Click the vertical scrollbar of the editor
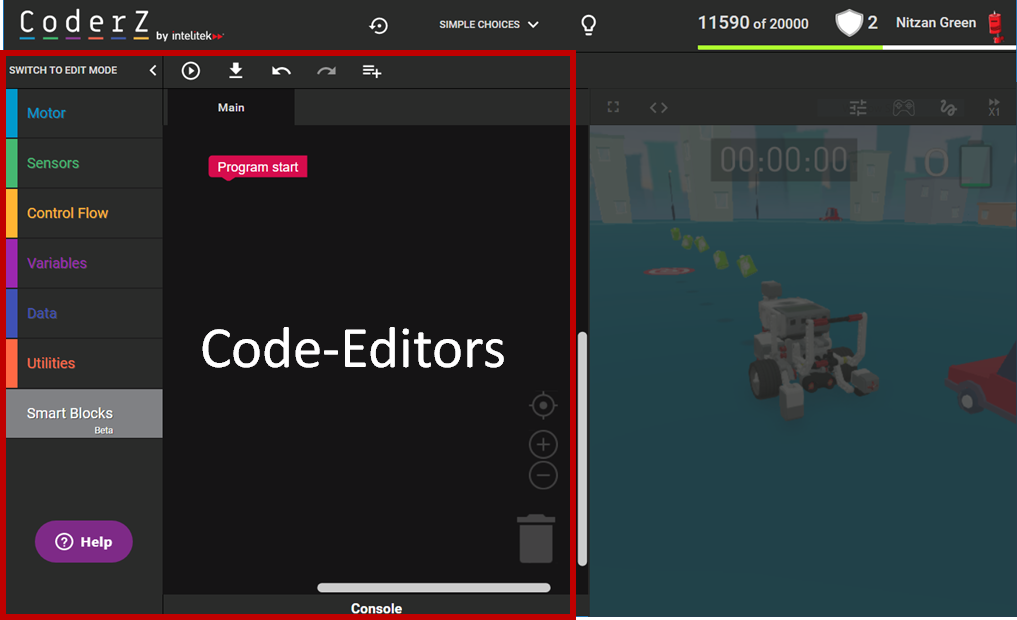This screenshot has width=1017, height=620. pos(582,449)
